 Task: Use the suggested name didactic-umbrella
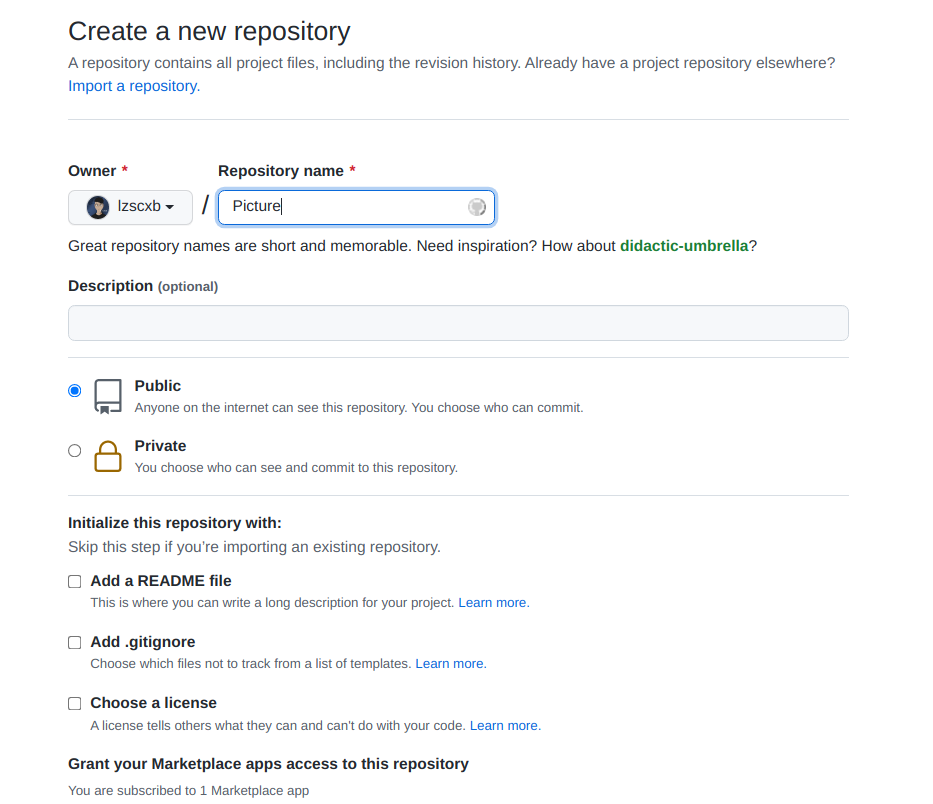pos(684,246)
